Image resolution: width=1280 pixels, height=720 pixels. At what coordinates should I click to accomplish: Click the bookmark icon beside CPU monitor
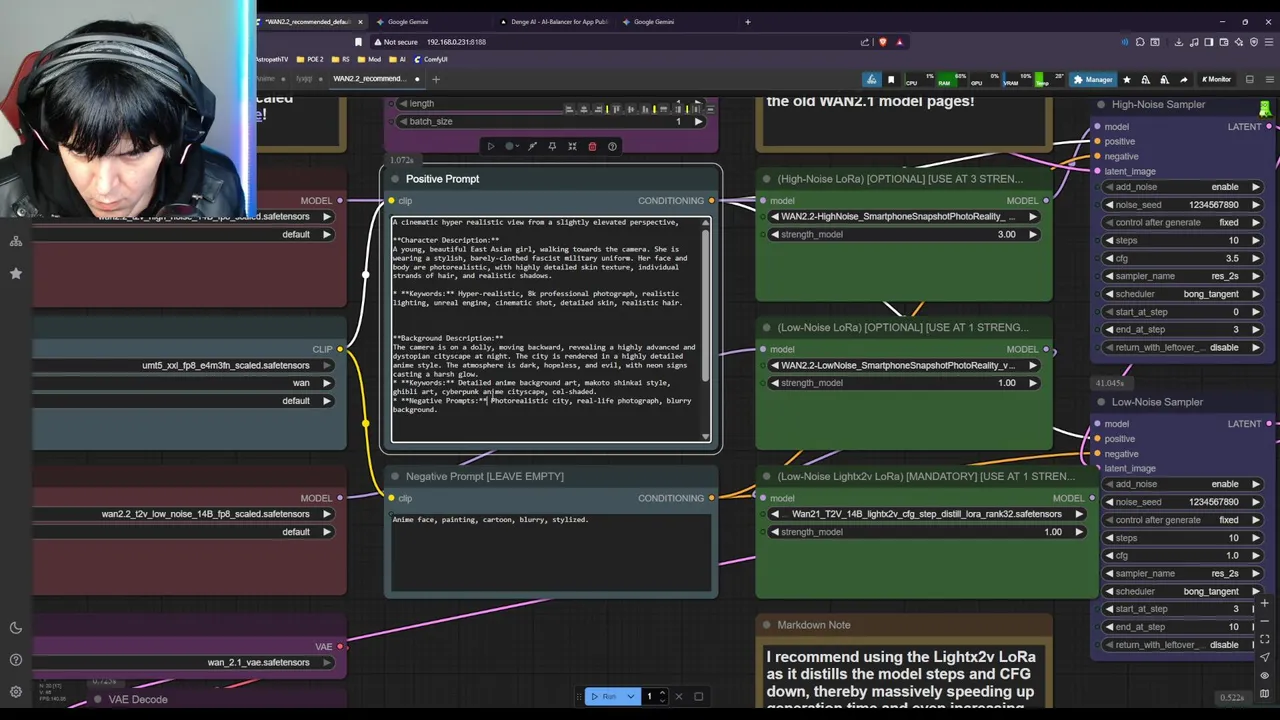tap(891, 79)
